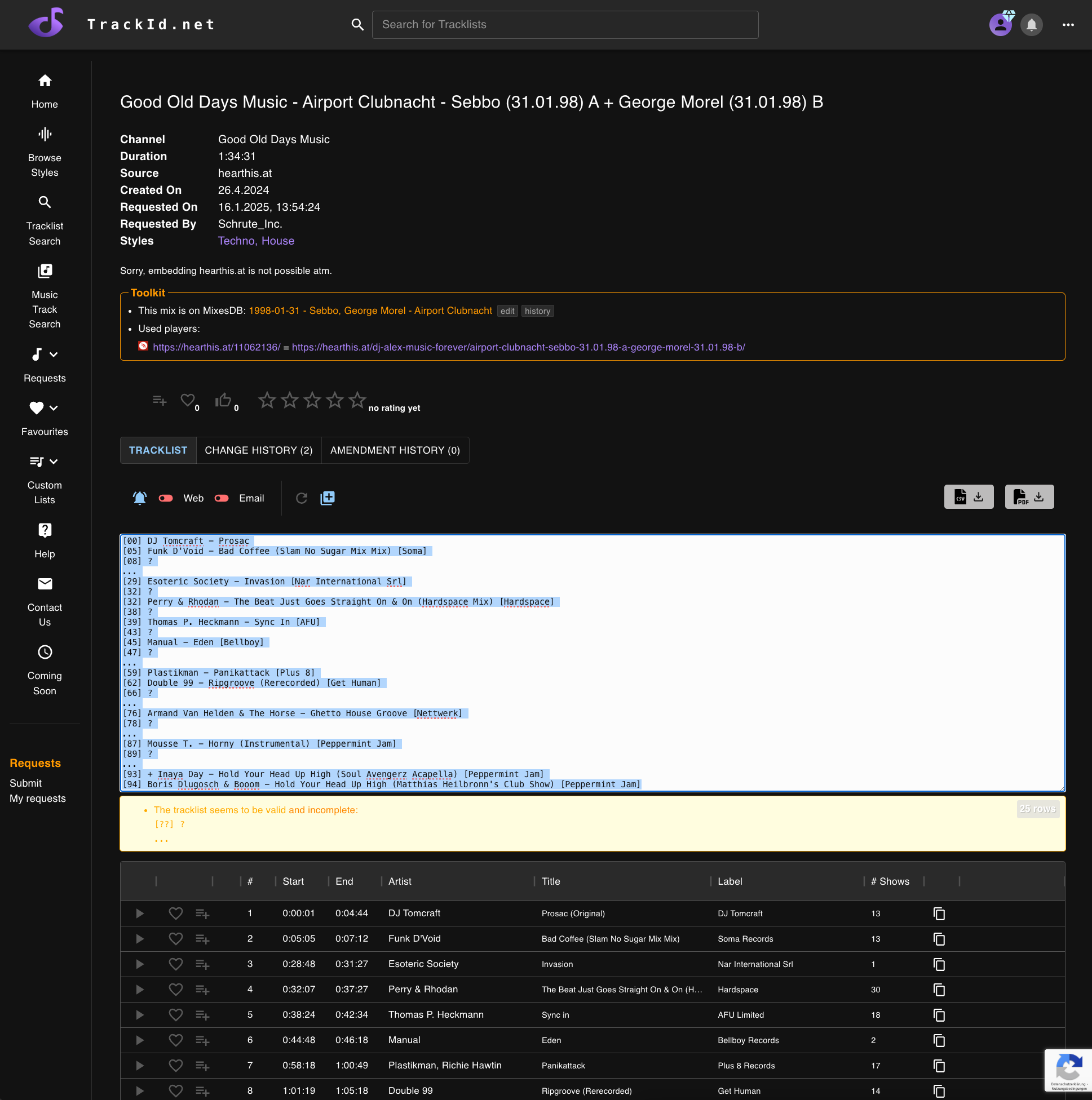This screenshot has height=1100, width=1092.
Task: Open the user profile avatar
Action: click(1000, 24)
